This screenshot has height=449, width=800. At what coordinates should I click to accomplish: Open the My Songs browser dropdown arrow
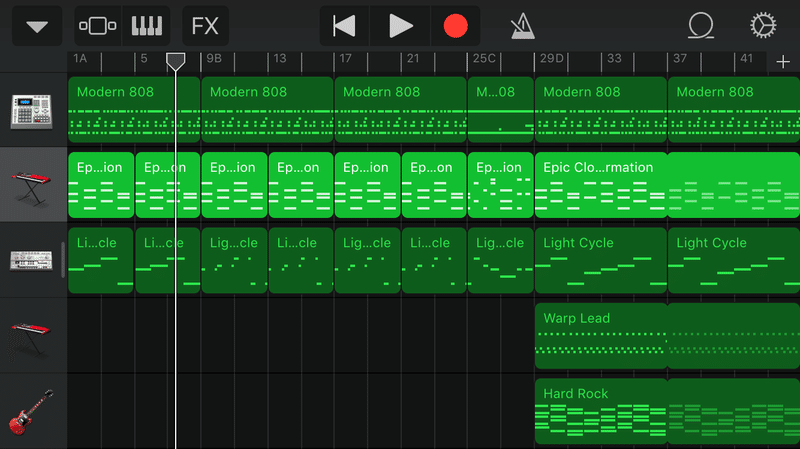[37, 26]
